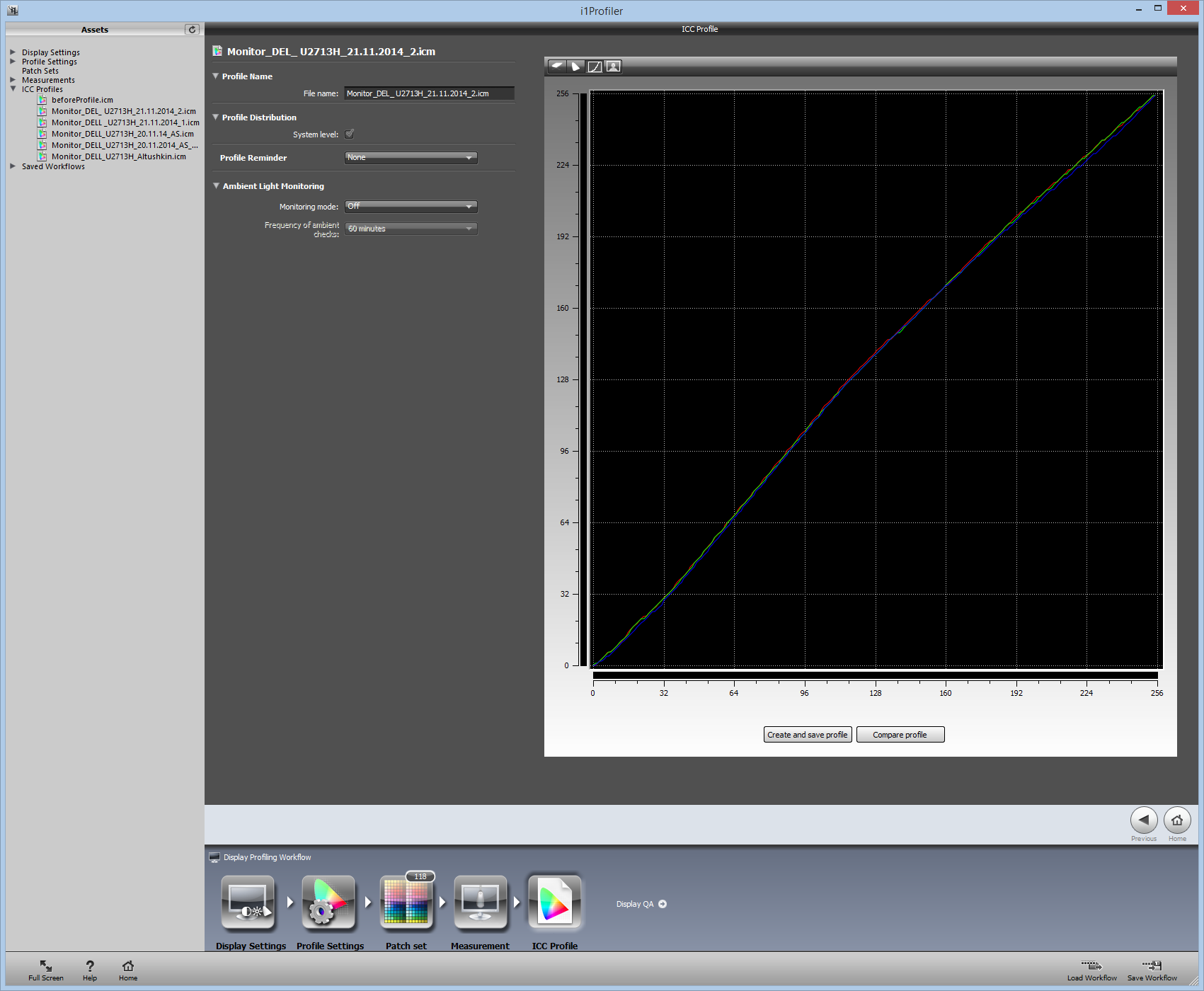Go to the Previous step
This screenshot has width=1204, height=991.
pyautogui.click(x=1144, y=820)
